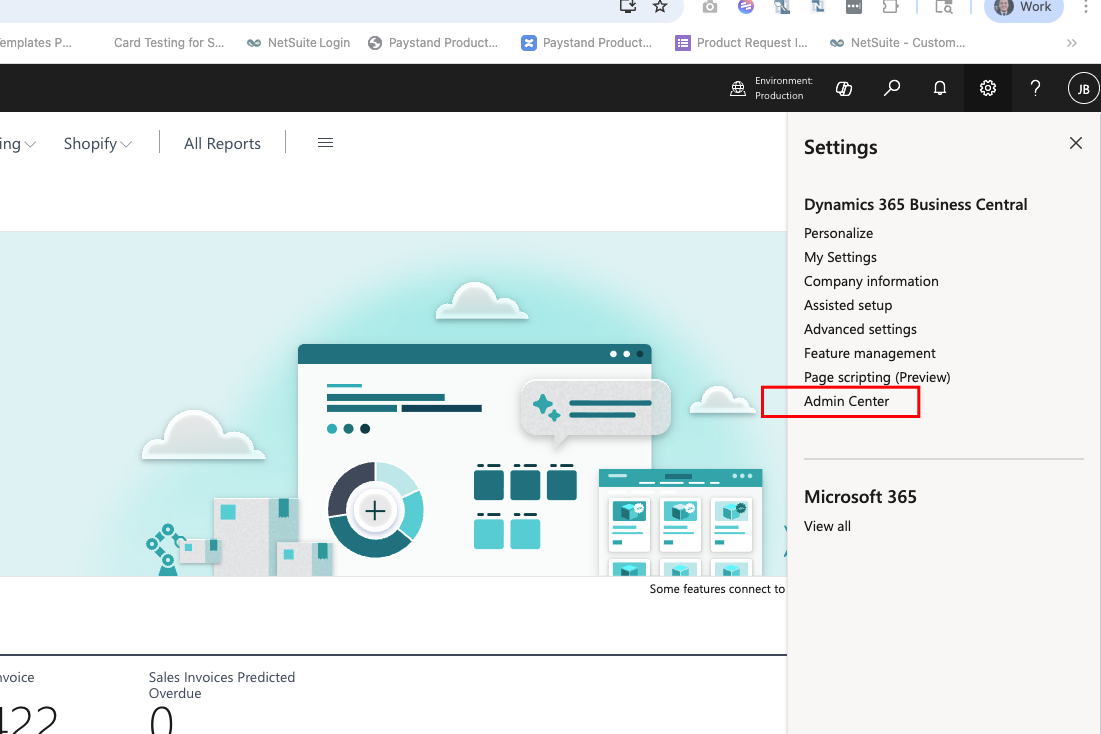Click the Environment Production globe icon
The height and width of the screenshot is (734, 1101).
click(x=738, y=89)
